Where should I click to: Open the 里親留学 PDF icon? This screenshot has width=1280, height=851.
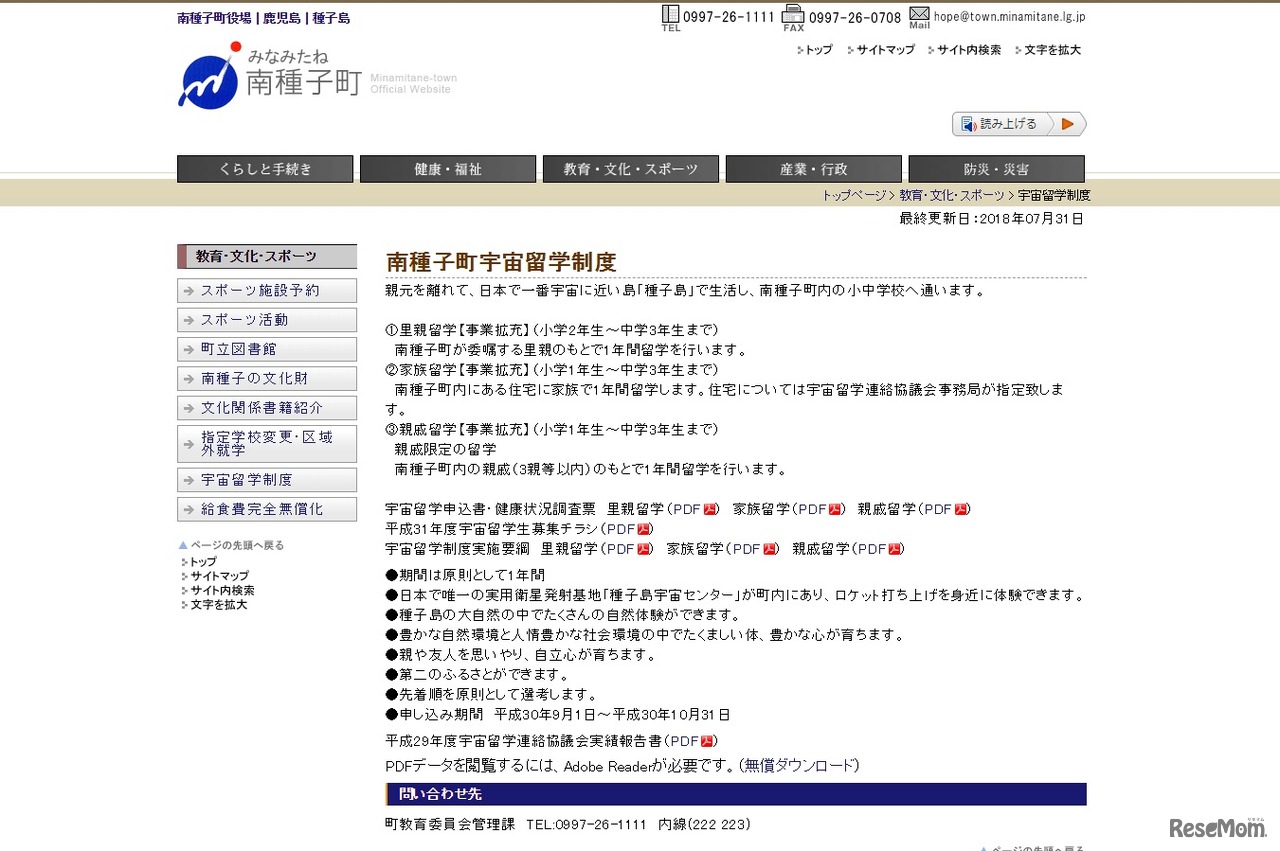(707, 508)
